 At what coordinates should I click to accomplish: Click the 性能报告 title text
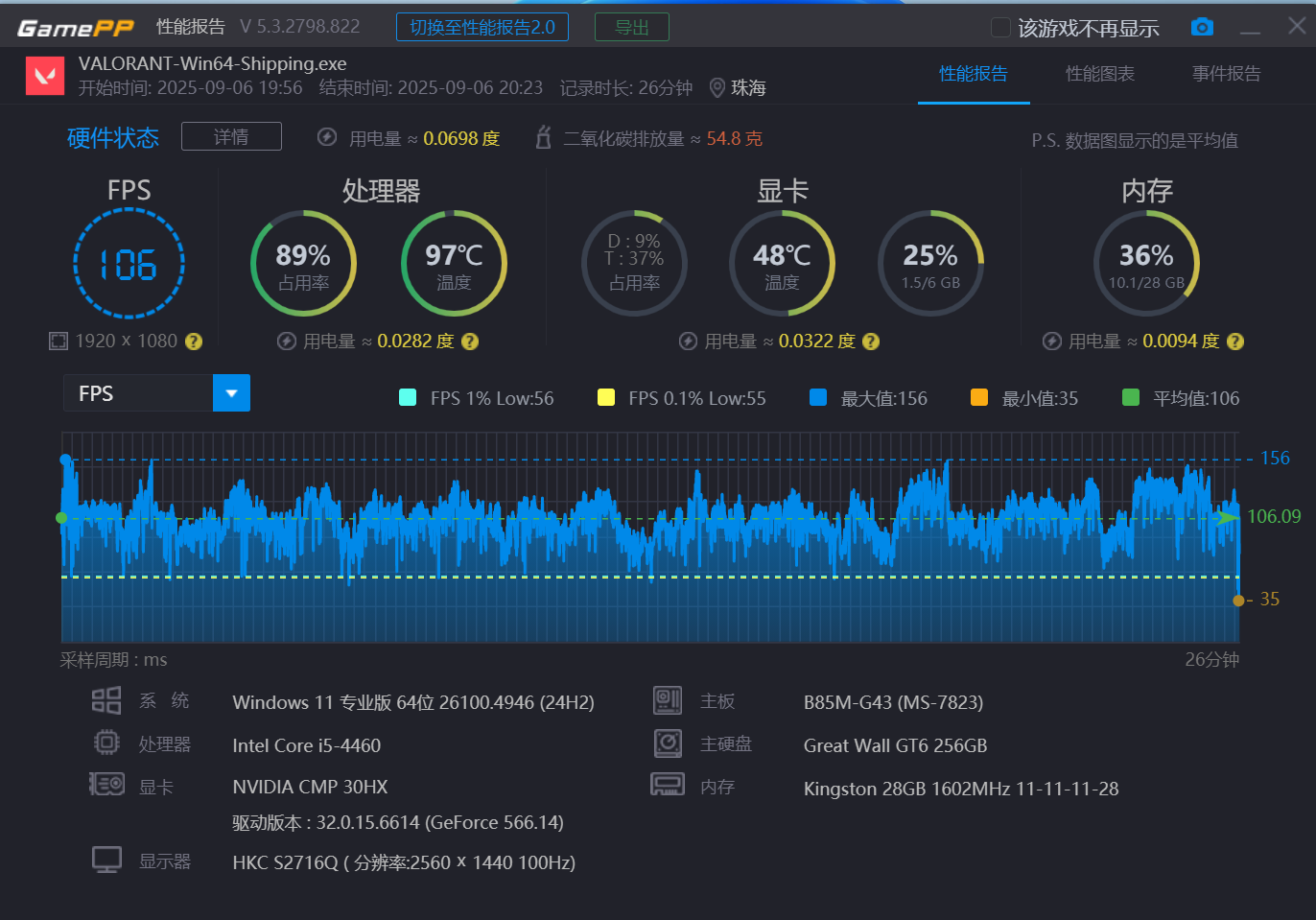pos(191,27)
